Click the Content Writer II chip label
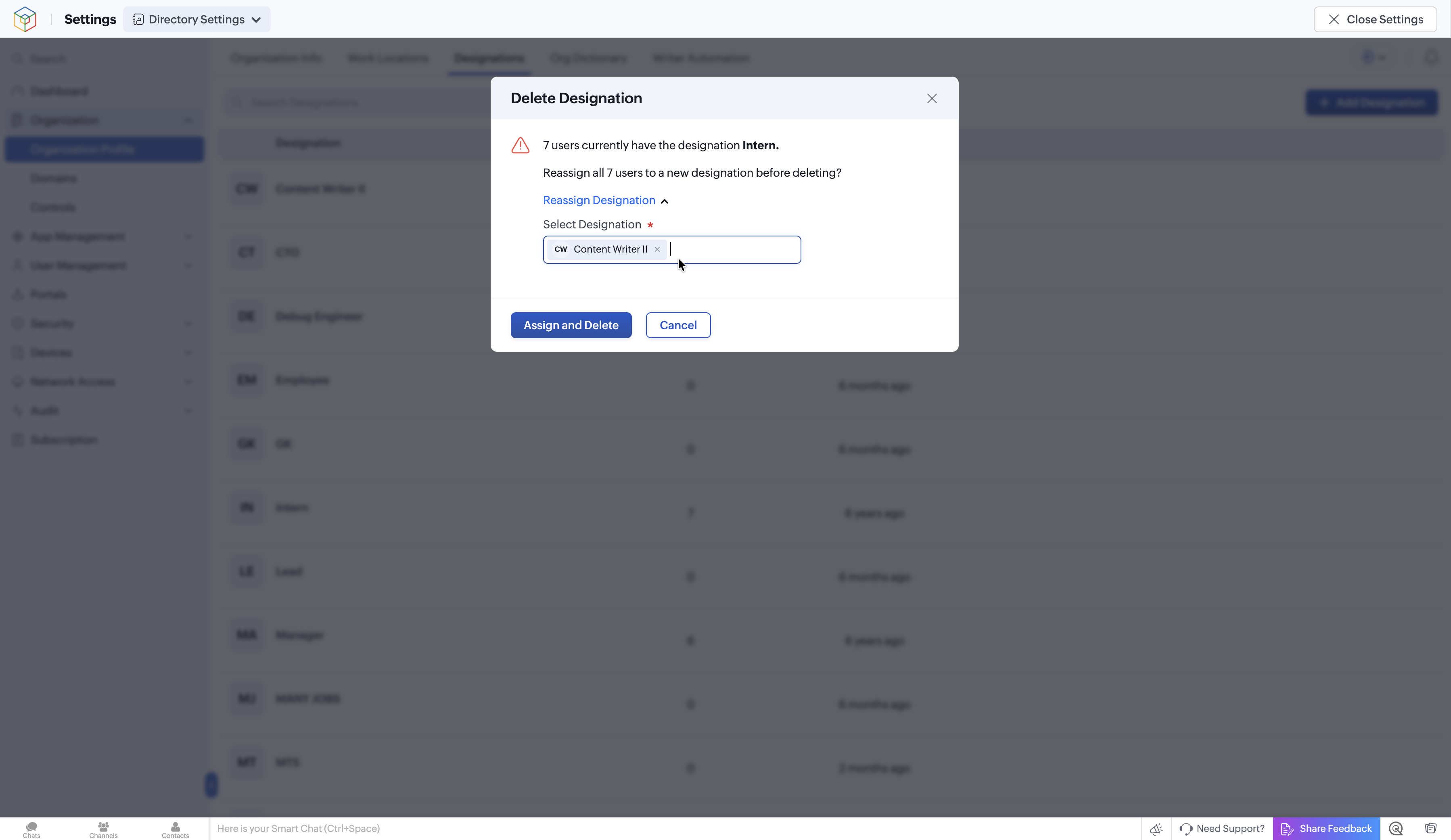The height and width of the screenshot is (840, 1451). [611, 249]
